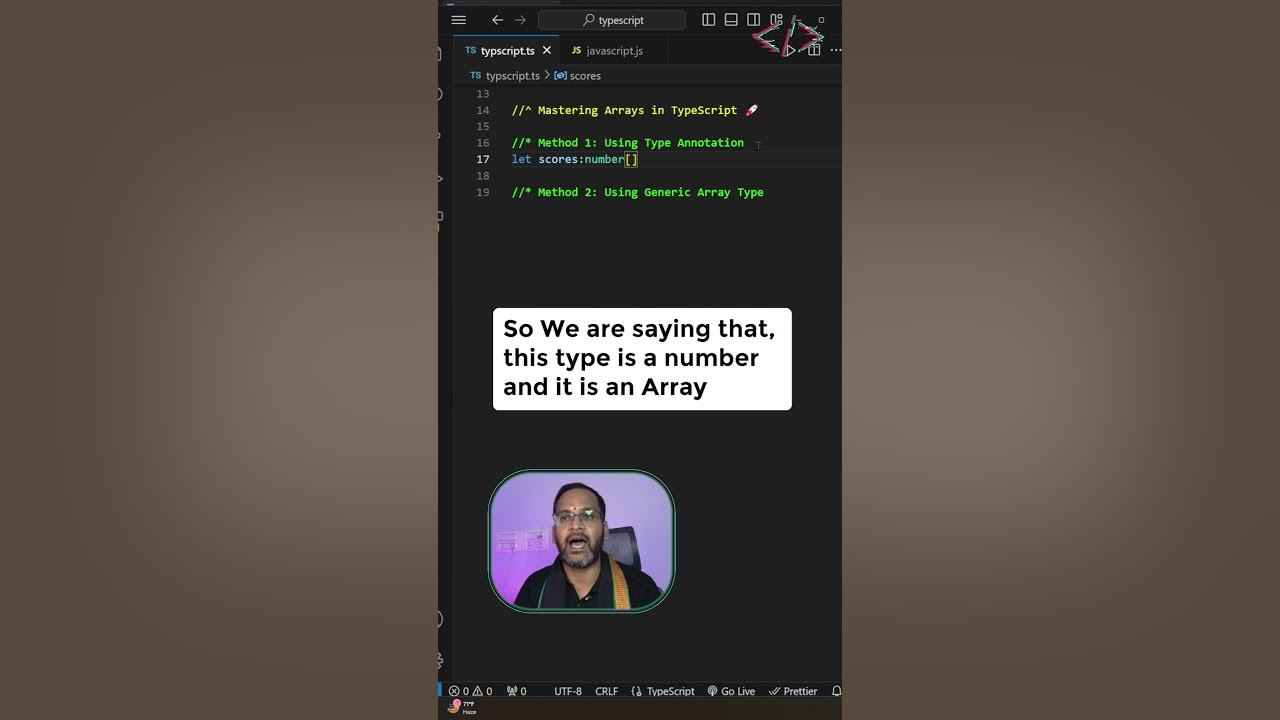The width and height of the screenshot is (1280, 720).
Task: Expand the scores symbol breadcrumb
Action: [x=577, y=76]
